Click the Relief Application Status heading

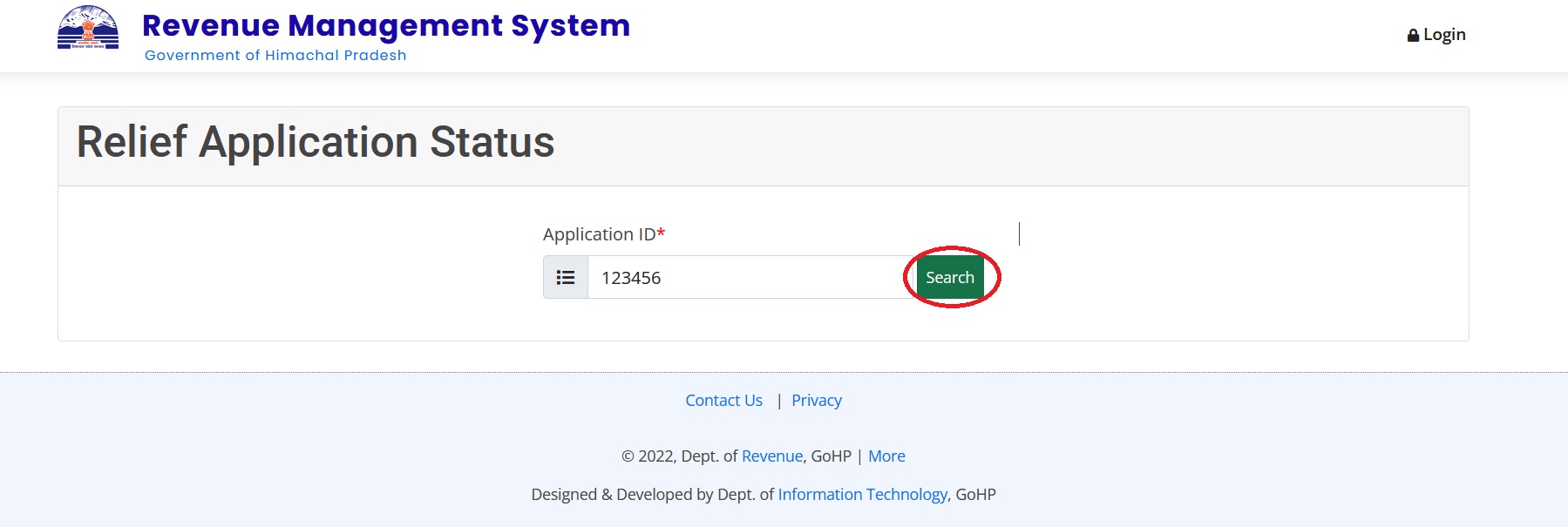click(316, 142)
